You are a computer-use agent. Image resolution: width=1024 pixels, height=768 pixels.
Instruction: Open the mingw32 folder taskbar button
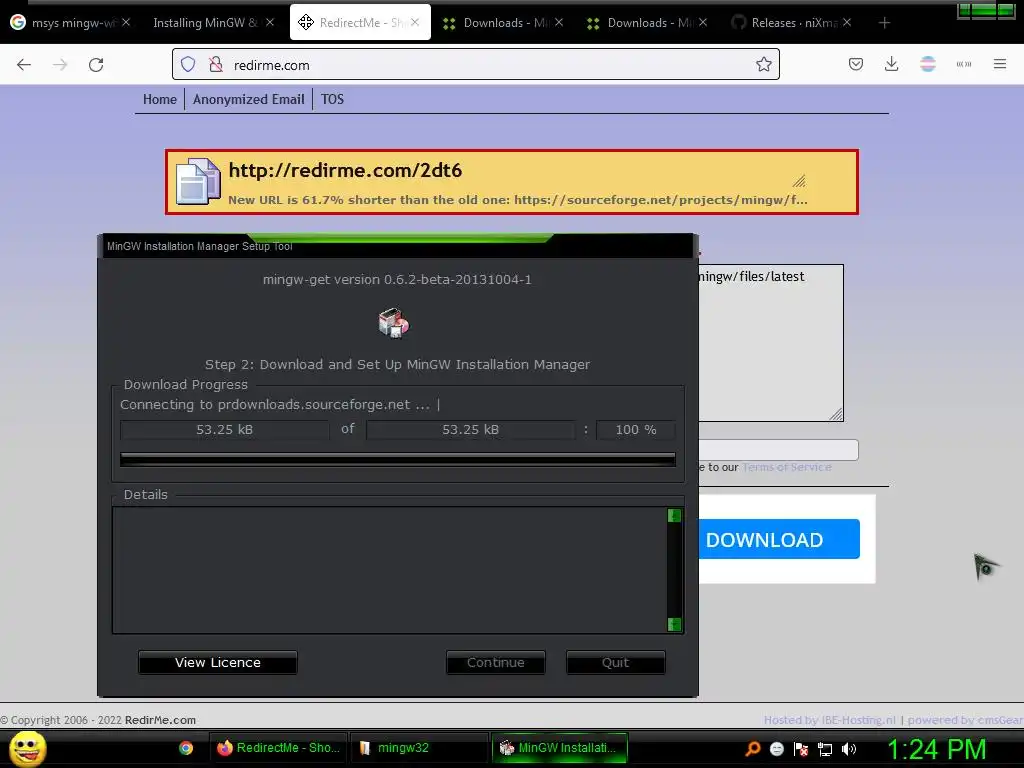click(419, 748)
